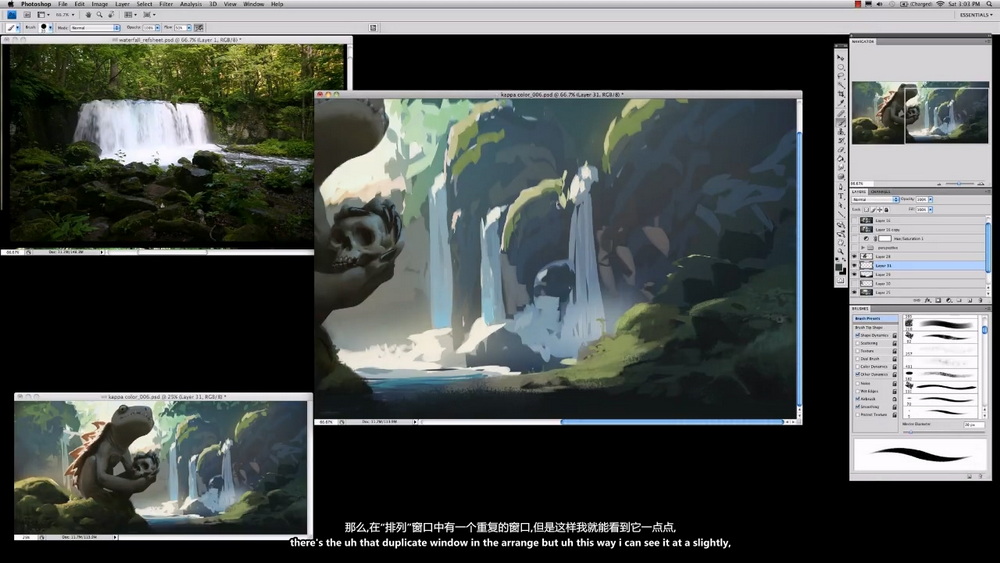Click the Wi-Fi icon in menu bar
This screenshot has width=1000, height=563.
(x=940, y=4)
